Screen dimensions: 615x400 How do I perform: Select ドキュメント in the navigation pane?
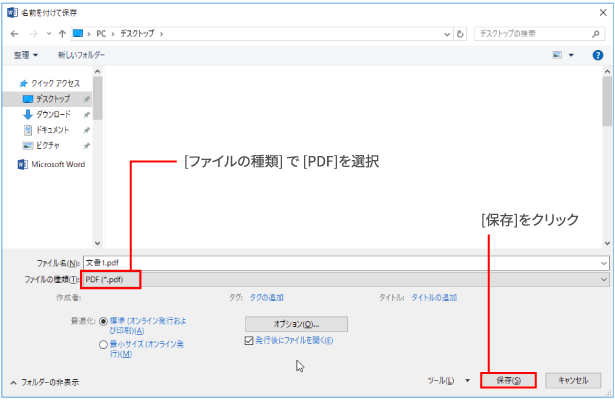52,130
